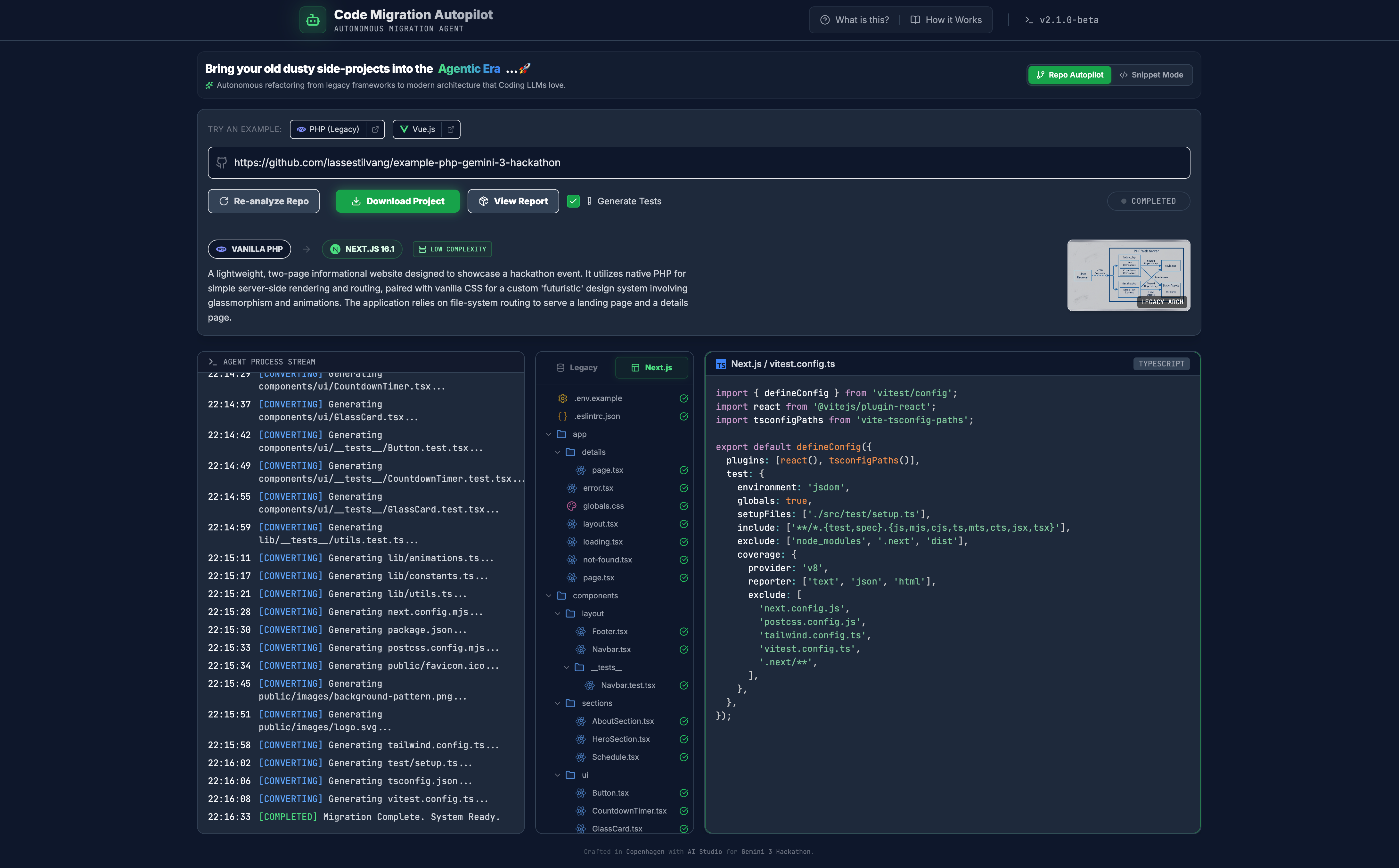Viewport: 1399px width, 868px height.
Task: Click the GitHub icon in URL field
Action: 222,162
